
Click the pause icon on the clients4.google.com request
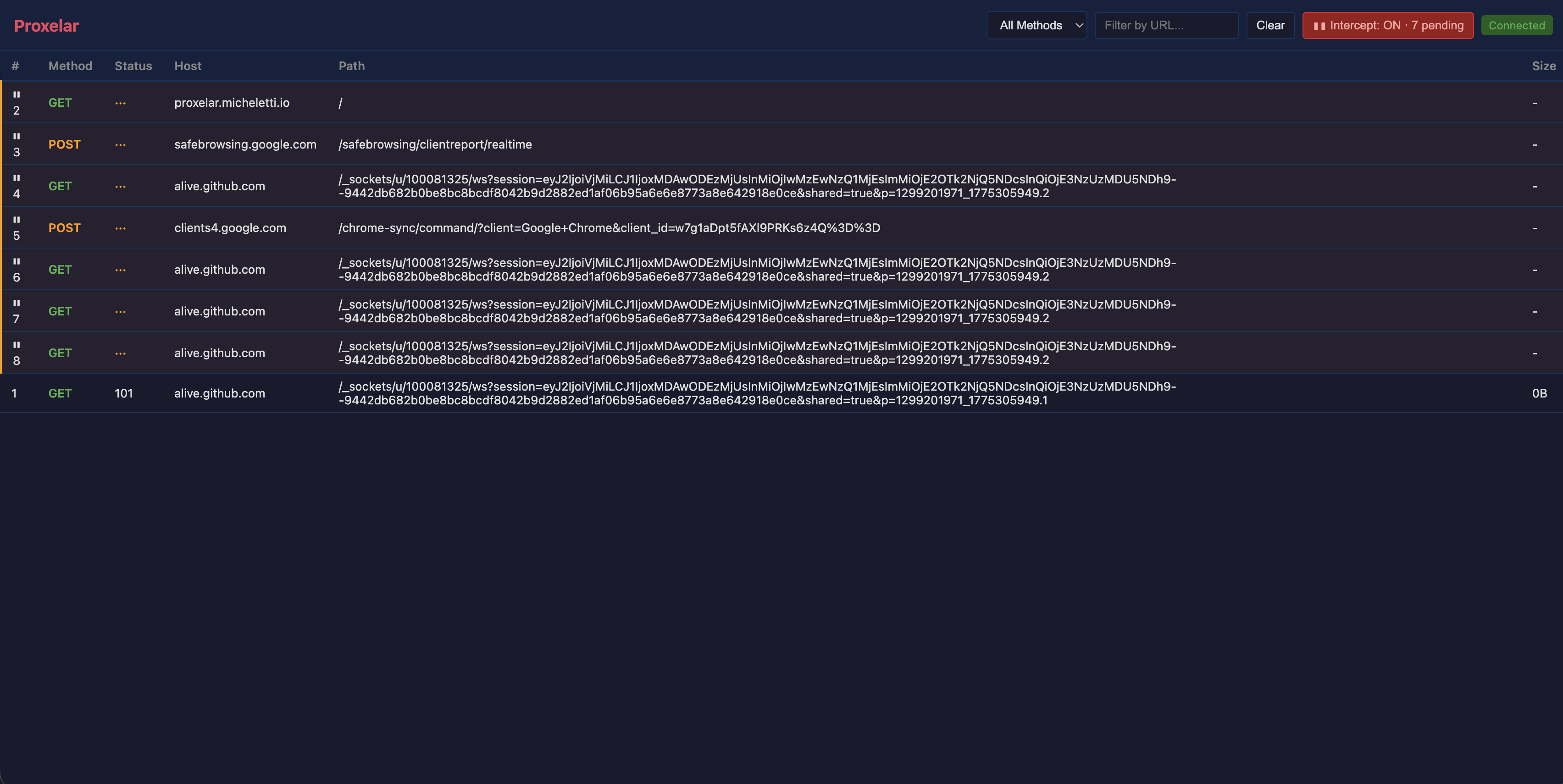pyautogui.click(x=17, y=220)
